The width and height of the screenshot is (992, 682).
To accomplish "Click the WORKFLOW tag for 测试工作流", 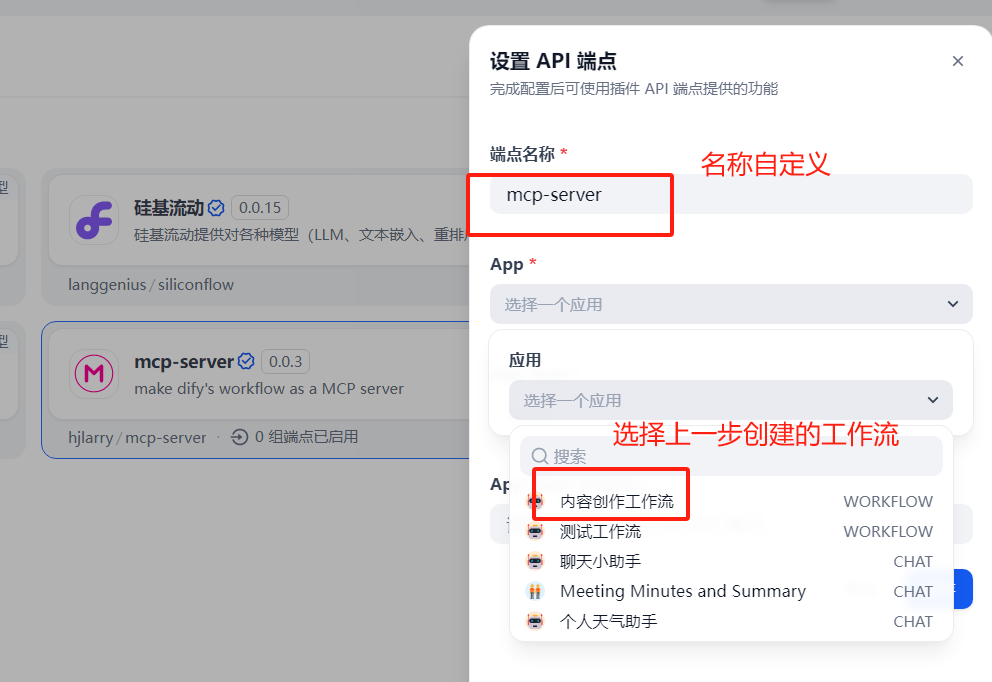I will tap(888, 531).
